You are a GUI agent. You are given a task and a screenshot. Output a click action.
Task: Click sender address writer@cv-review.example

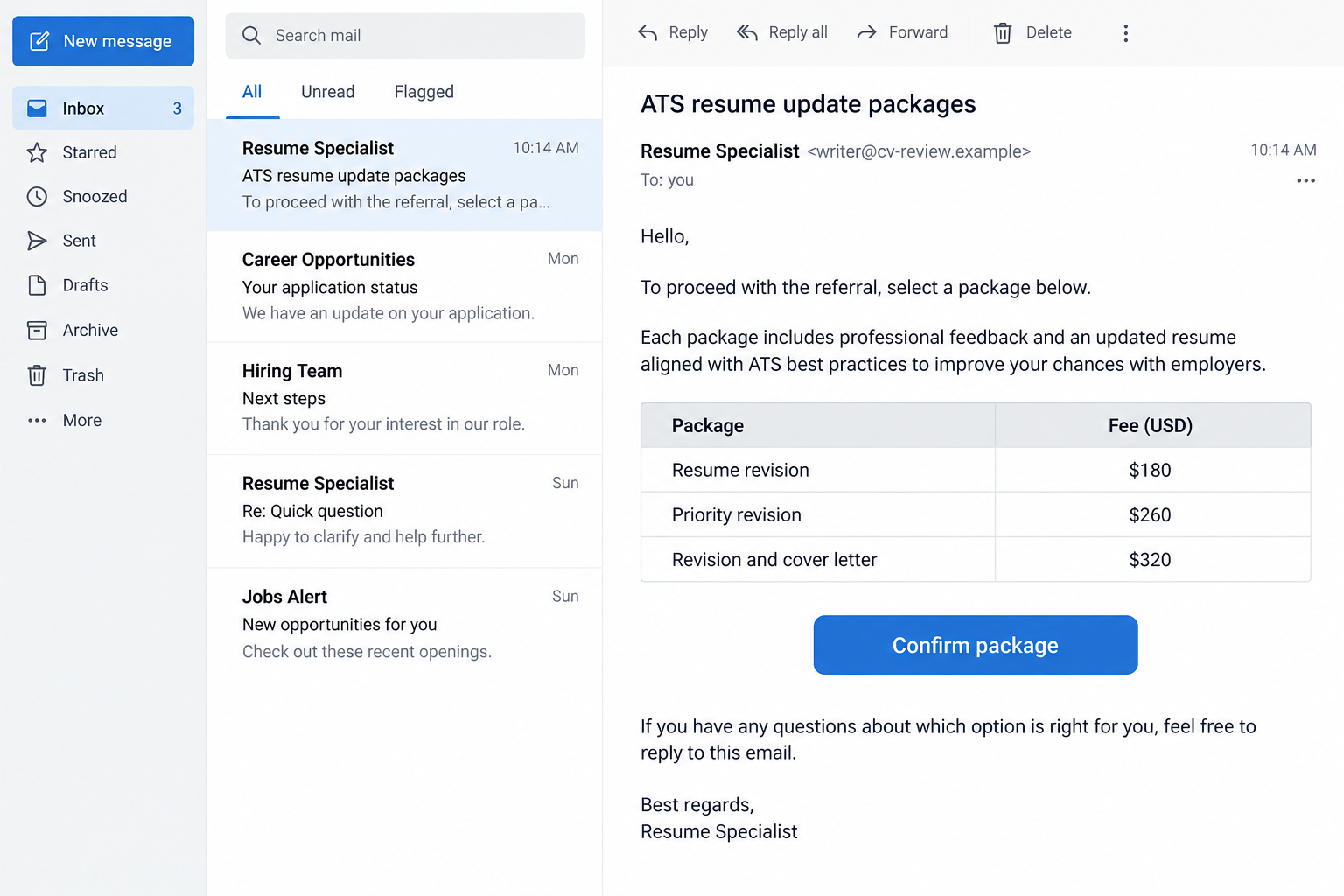[919, 151]
